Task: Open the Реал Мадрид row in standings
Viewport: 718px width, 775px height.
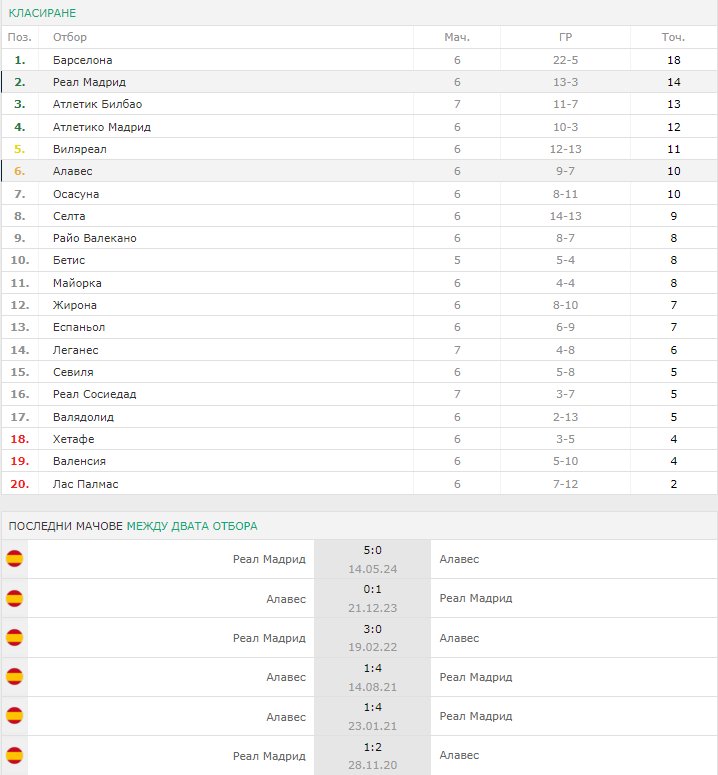Action: [359, 82]
